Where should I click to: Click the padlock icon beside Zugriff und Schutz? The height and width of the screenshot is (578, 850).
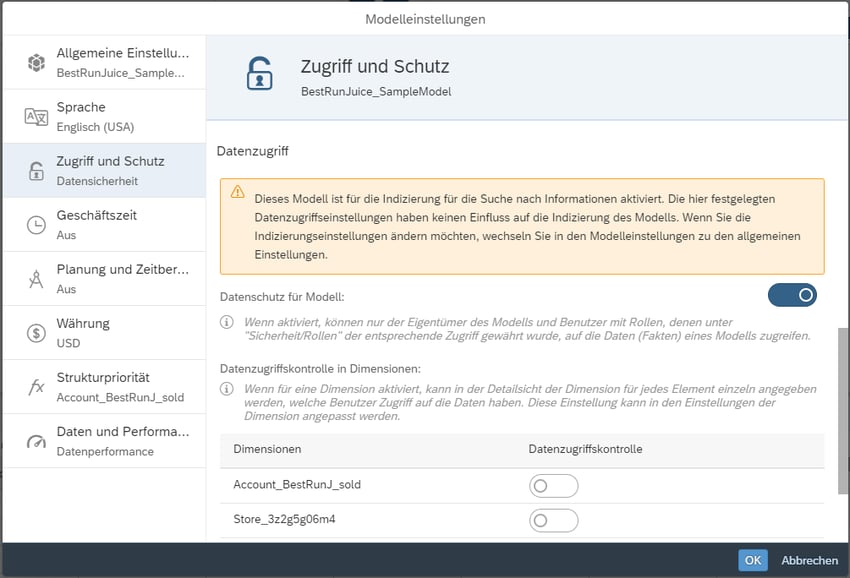36,171
